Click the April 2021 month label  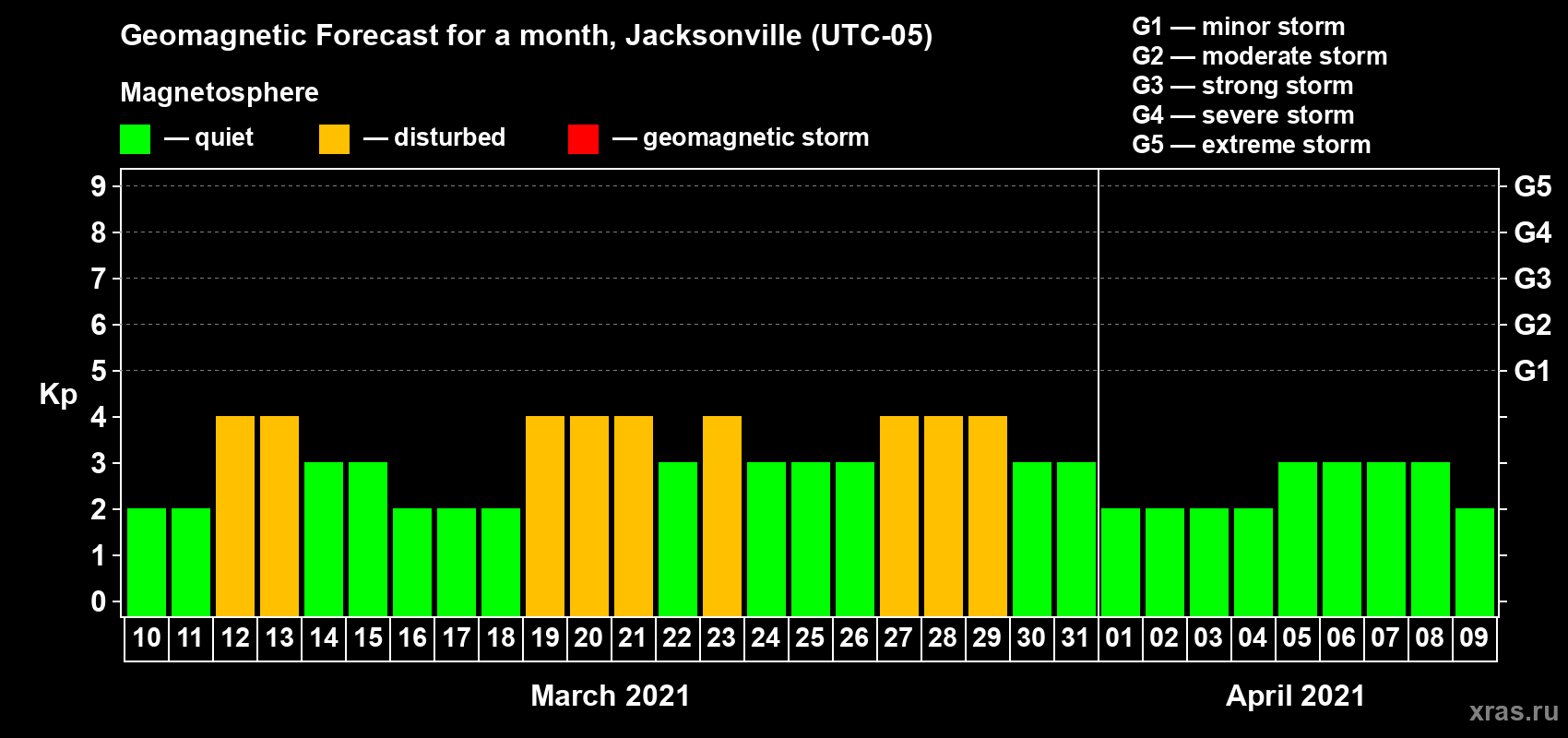pyautogui.click(x=1296, y=696)
